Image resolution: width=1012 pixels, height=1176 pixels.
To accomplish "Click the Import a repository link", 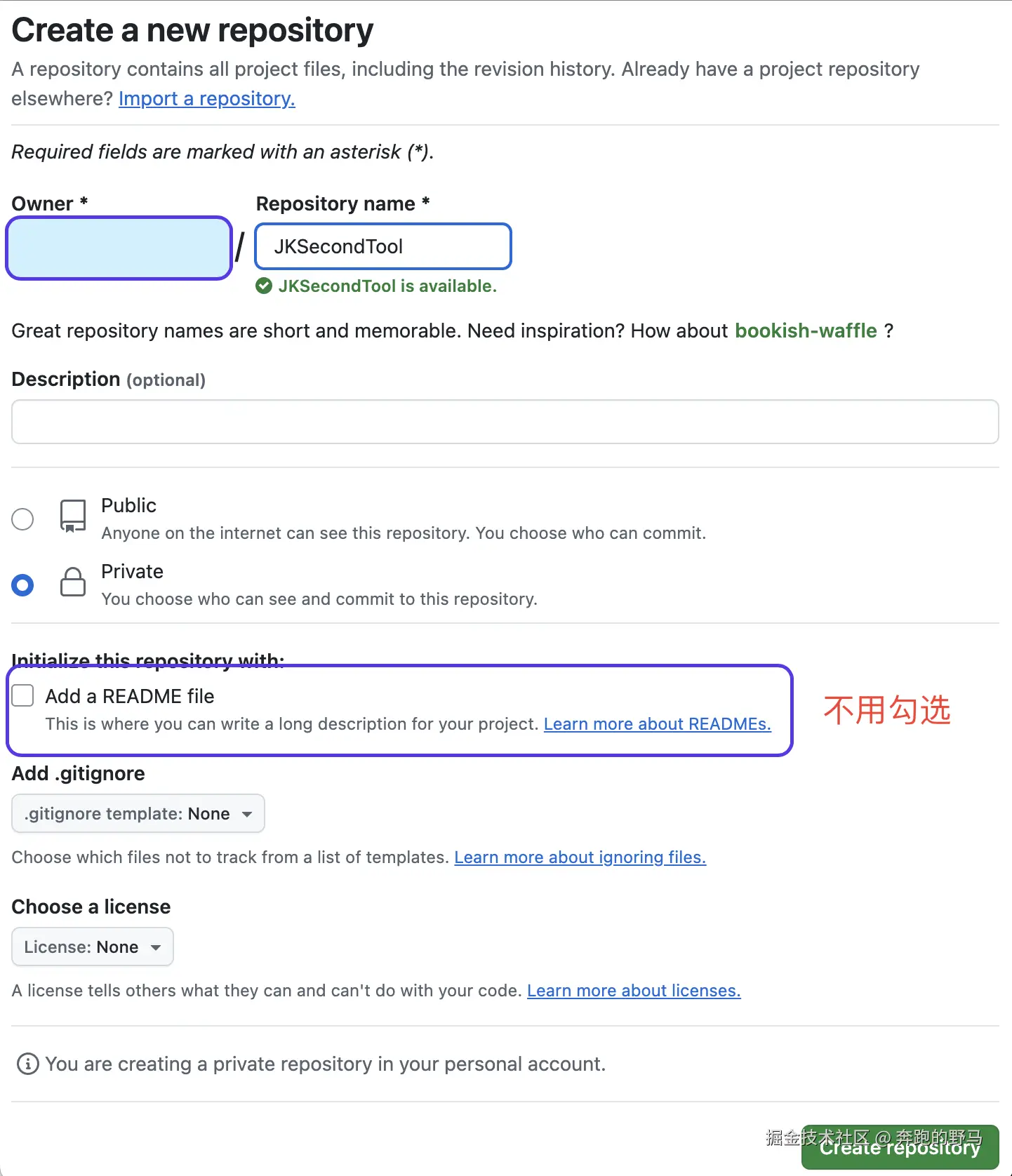I will pyautogui.click(x=207, y=98).
